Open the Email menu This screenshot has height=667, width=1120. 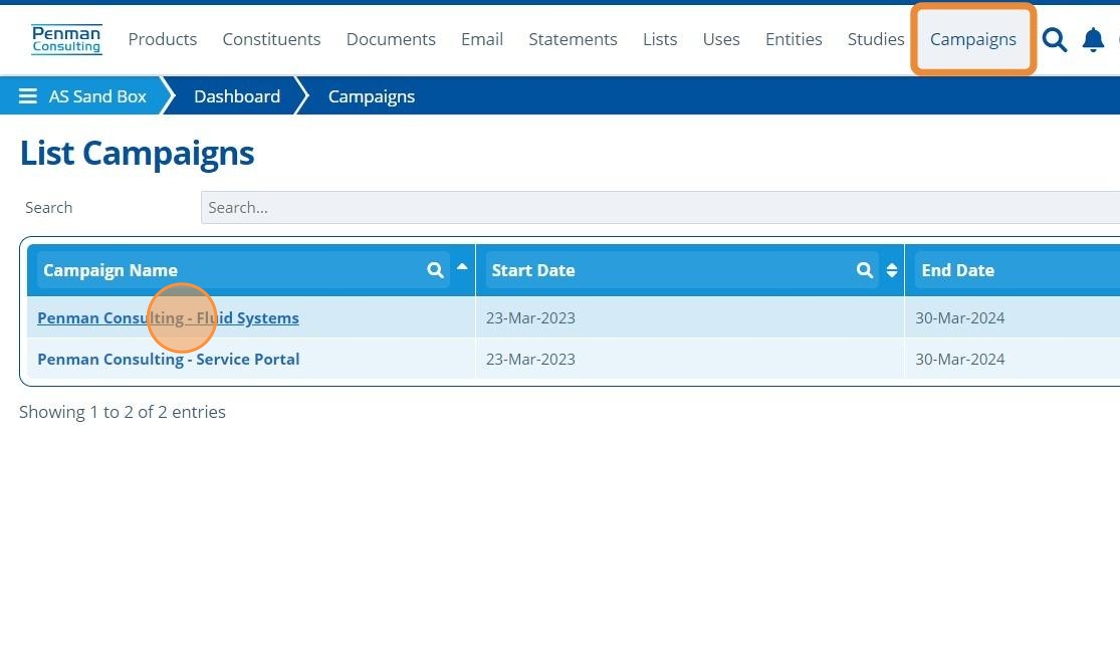click(482, 39)
